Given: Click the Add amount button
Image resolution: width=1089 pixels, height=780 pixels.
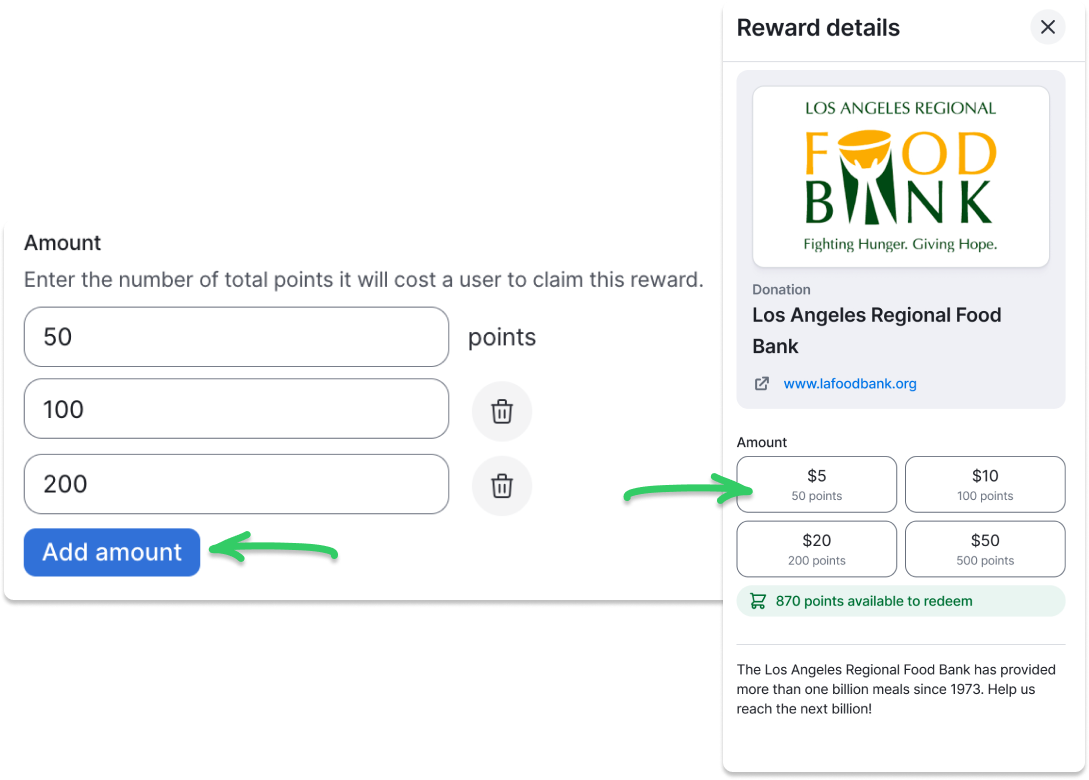Looking at the screenshot, I should pos(112,552).
